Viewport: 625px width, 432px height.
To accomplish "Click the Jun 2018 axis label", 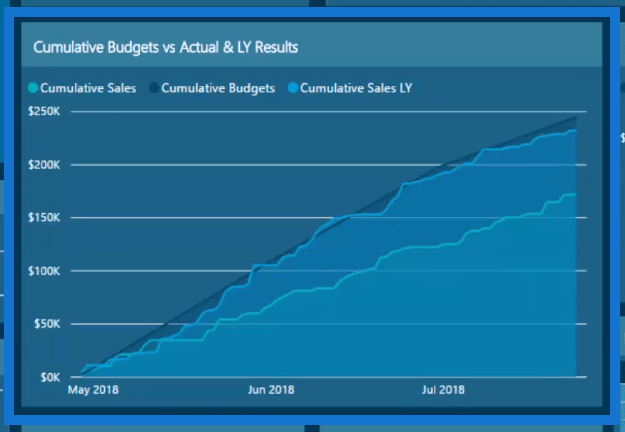I will tap(271, 390).
